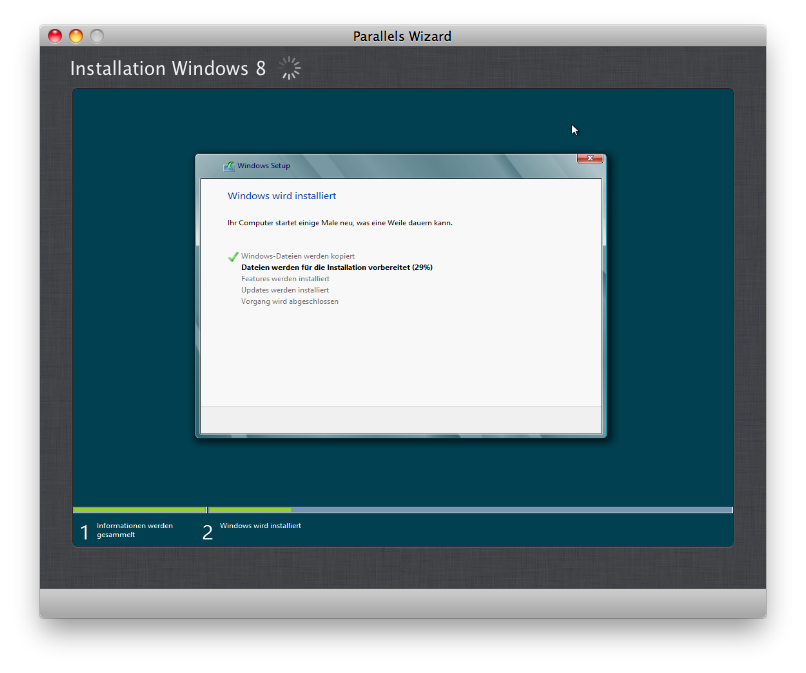This screenshot has width=806, height=673.
Task: Close the Parallels Wizard window
Action: pos(55,36)
